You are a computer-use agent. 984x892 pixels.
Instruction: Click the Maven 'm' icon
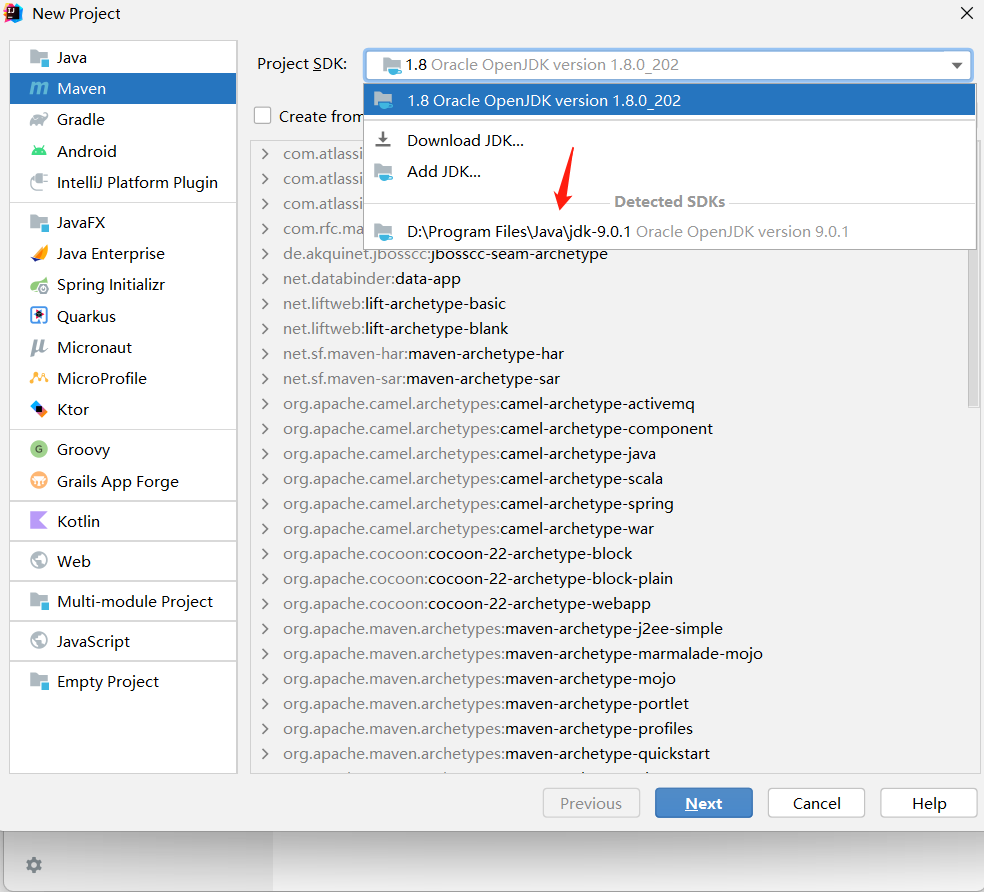(x=39, y=89)
